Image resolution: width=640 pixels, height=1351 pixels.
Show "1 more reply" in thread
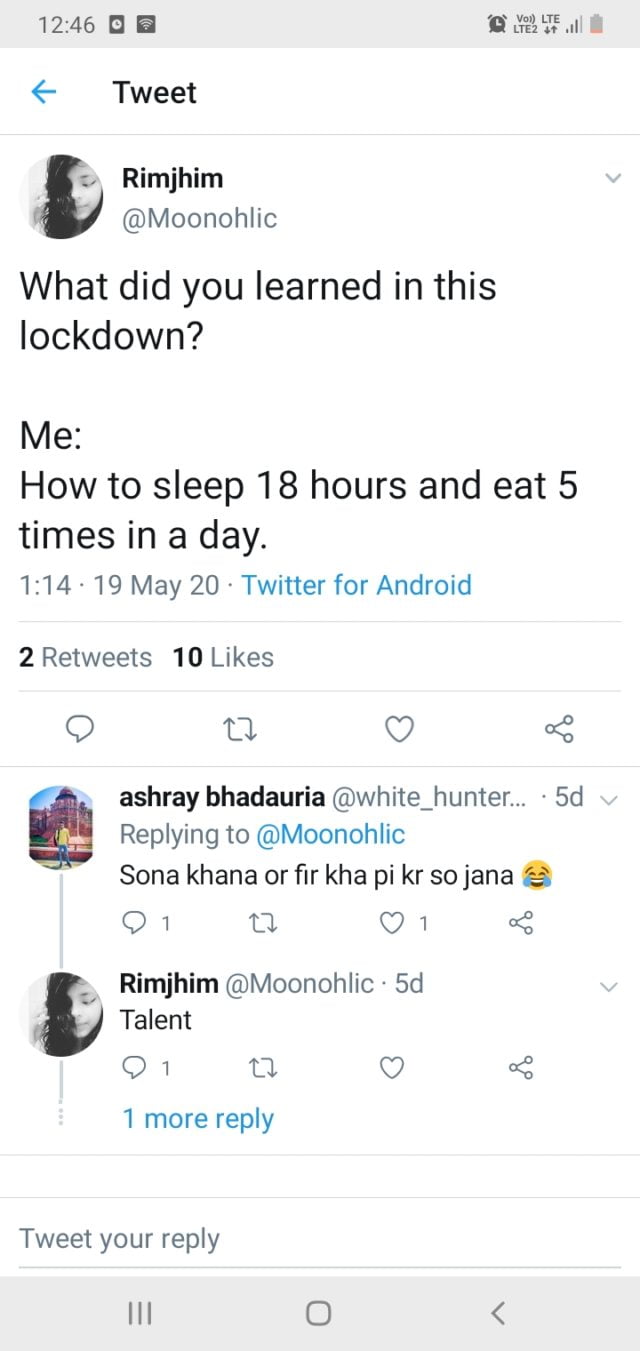(x=198, y=1118)
